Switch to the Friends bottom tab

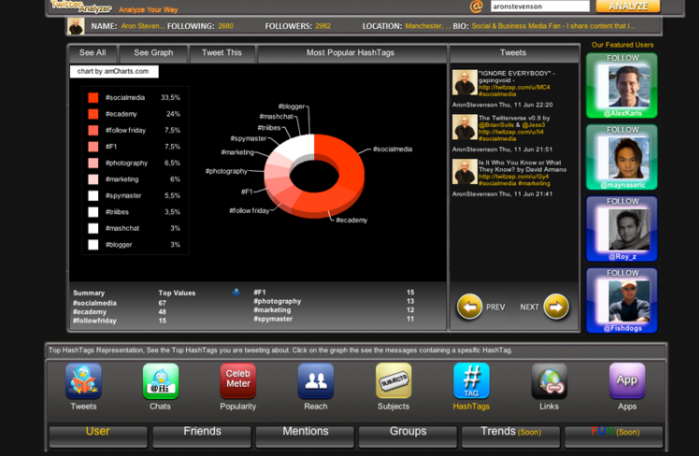(202, 435)
